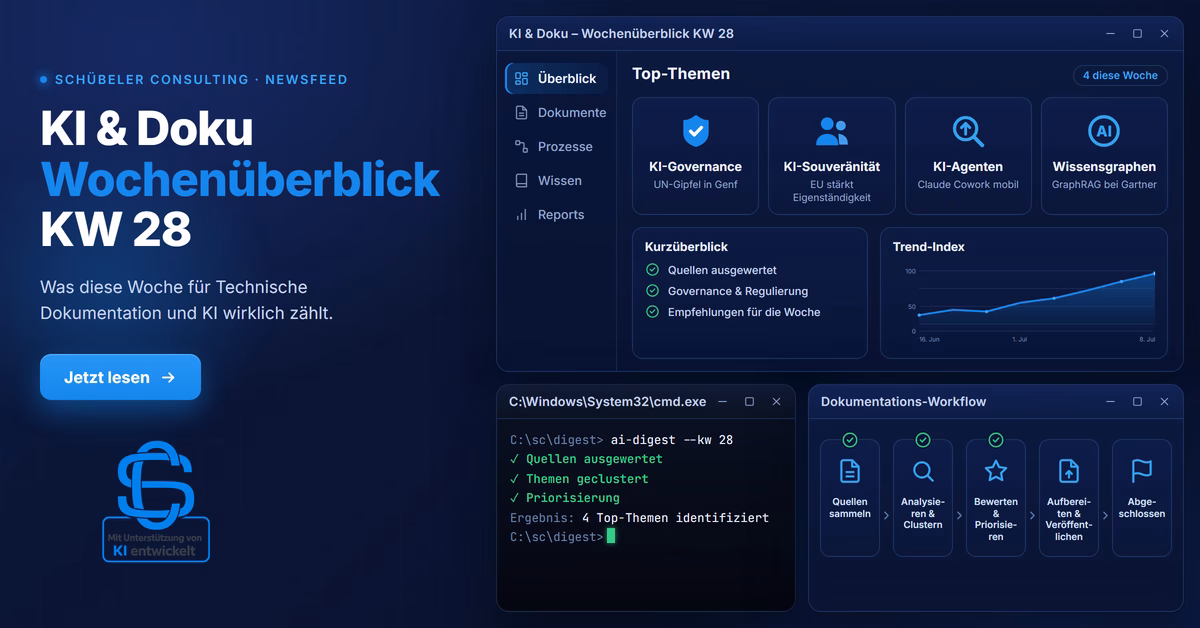Minimize the cmd.exe window
This screenshot has height=628, width=1200.
[723, 402]
